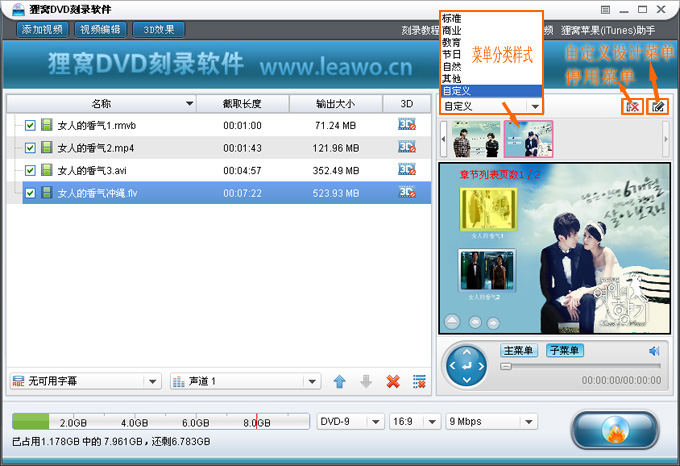The width and height of the screenshot is (680, 466).
Task: Click the next page round arrow in preview
Action: 493,323
